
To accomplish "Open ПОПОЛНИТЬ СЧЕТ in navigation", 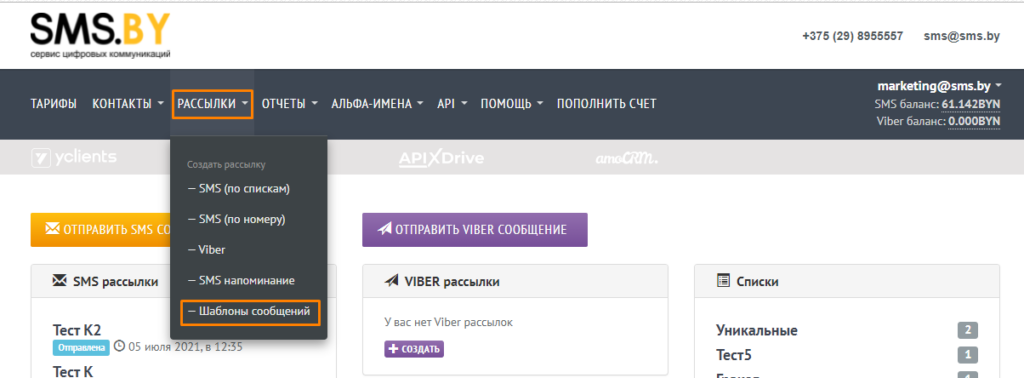I will [607, 104].
